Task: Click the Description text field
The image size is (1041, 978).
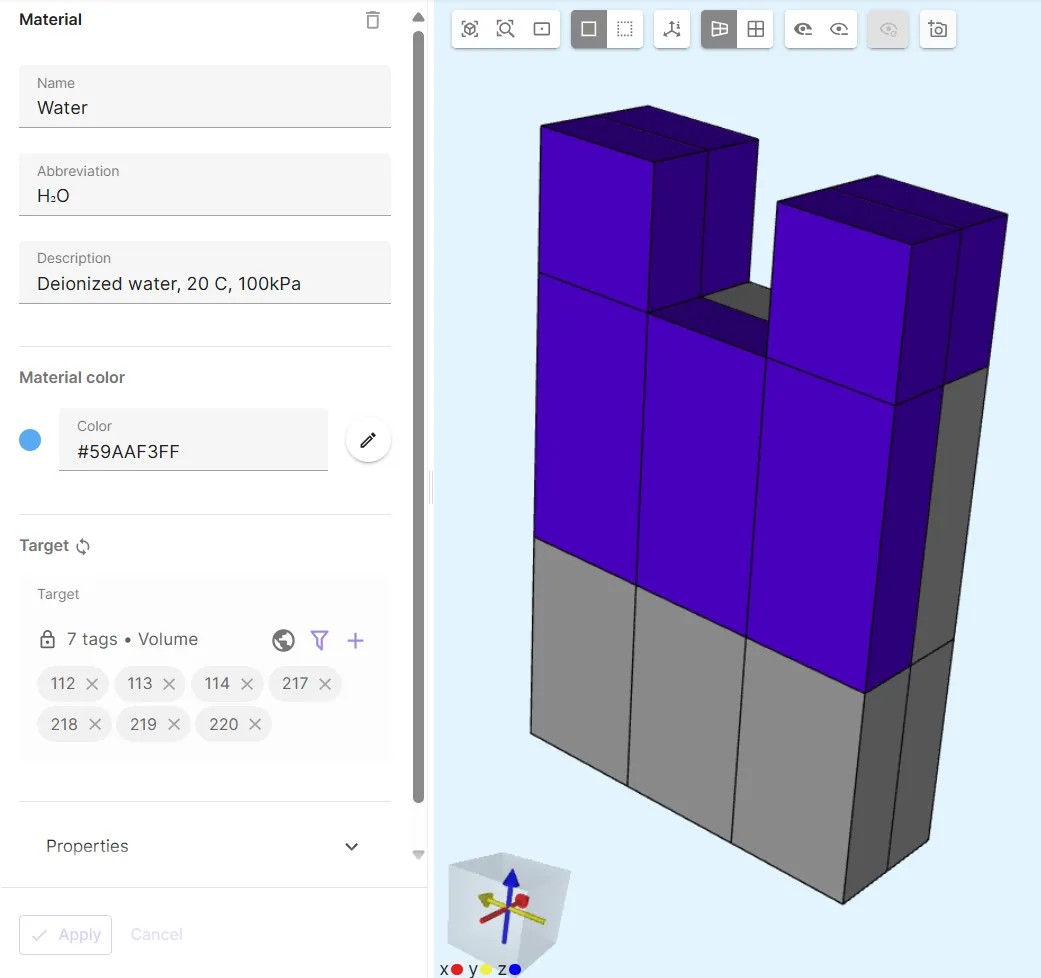Action: click(x=204, y=284)
